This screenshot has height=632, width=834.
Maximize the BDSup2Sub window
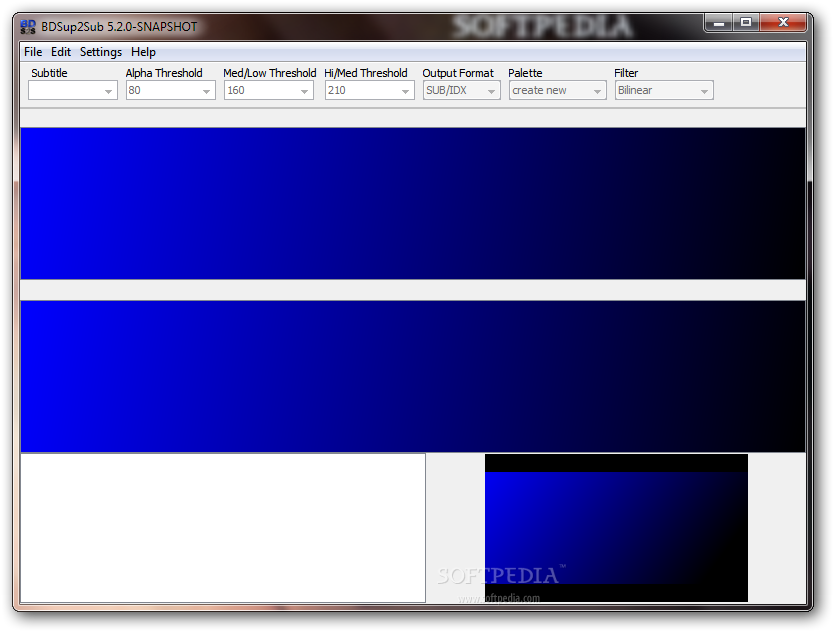[746, 22]
